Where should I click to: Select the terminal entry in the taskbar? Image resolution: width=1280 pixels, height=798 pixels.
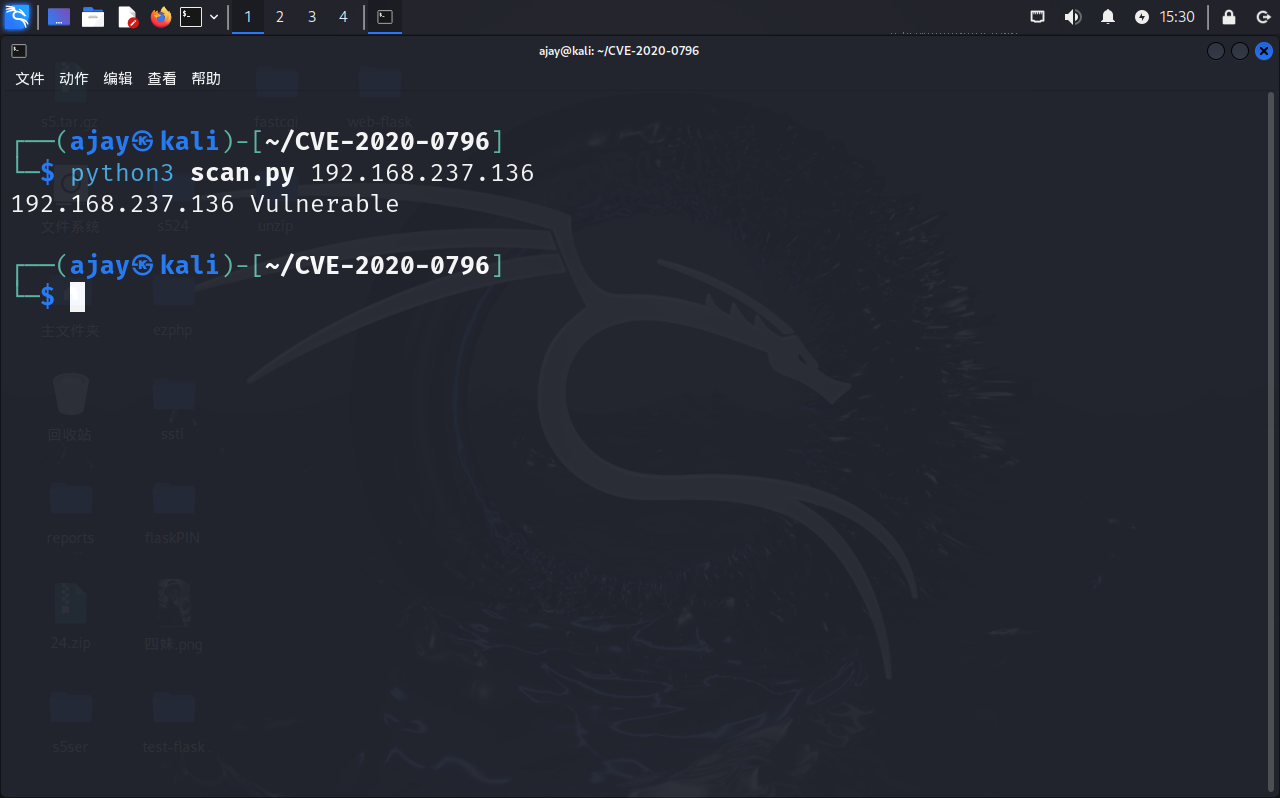coord(385,17)
